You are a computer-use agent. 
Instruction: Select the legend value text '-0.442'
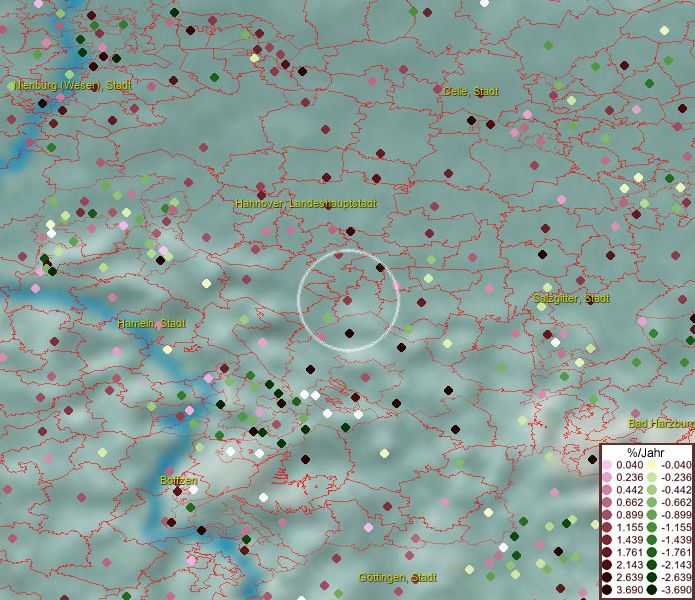coord(676,490)
